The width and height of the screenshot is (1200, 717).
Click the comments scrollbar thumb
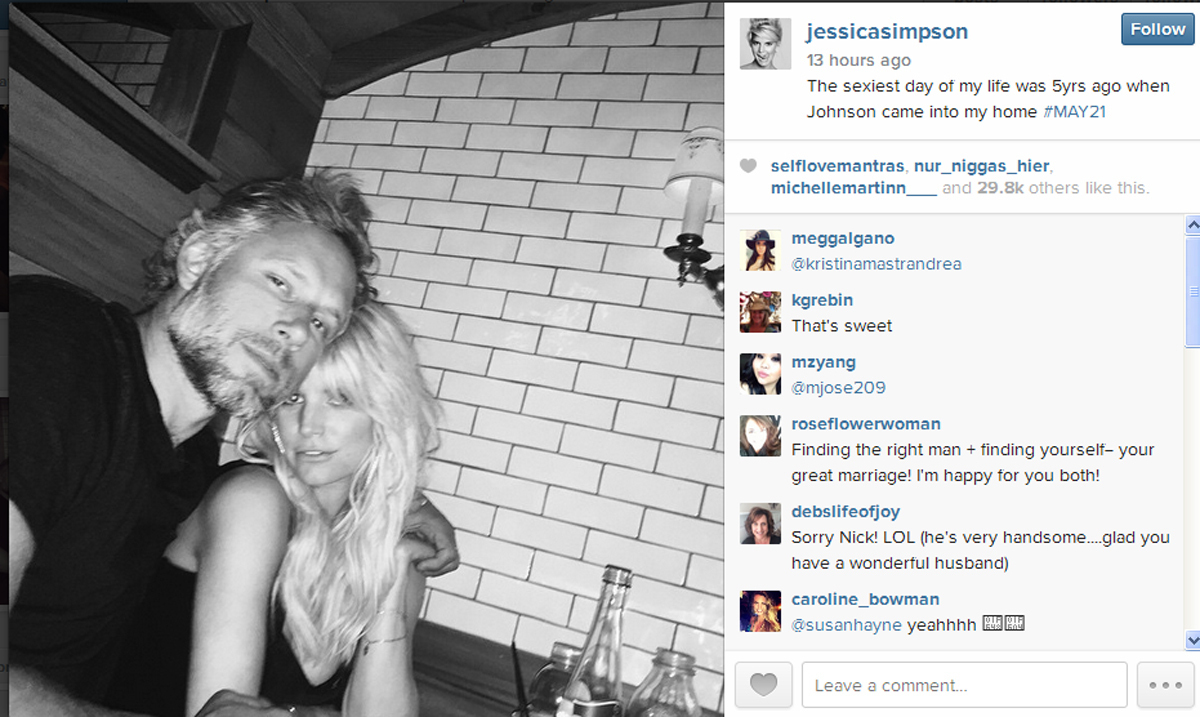pos(1192,290)
